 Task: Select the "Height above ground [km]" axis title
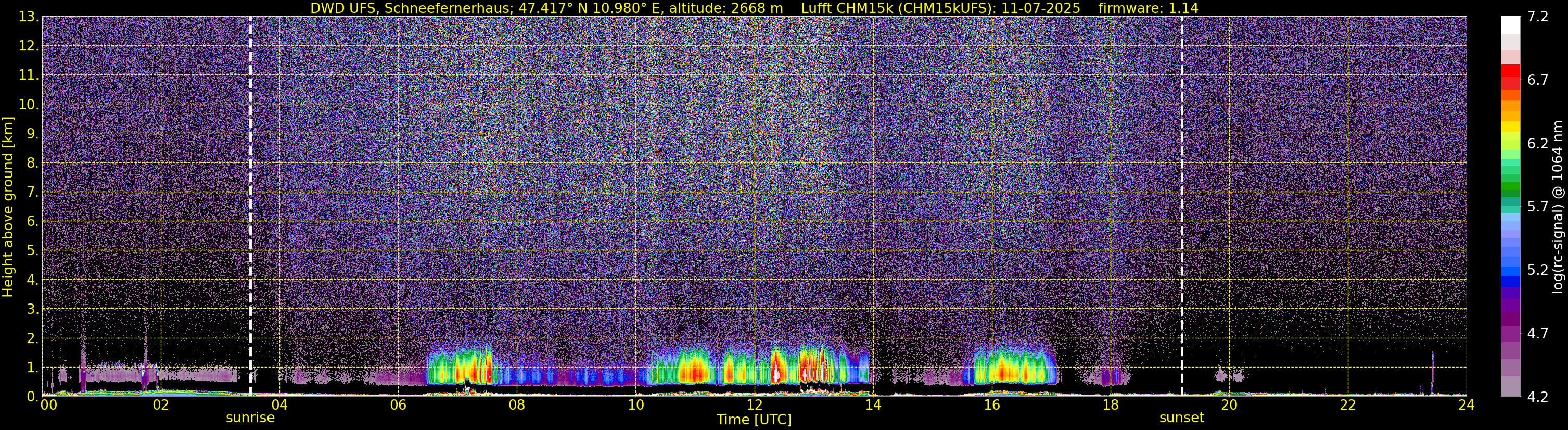[8, 207]
